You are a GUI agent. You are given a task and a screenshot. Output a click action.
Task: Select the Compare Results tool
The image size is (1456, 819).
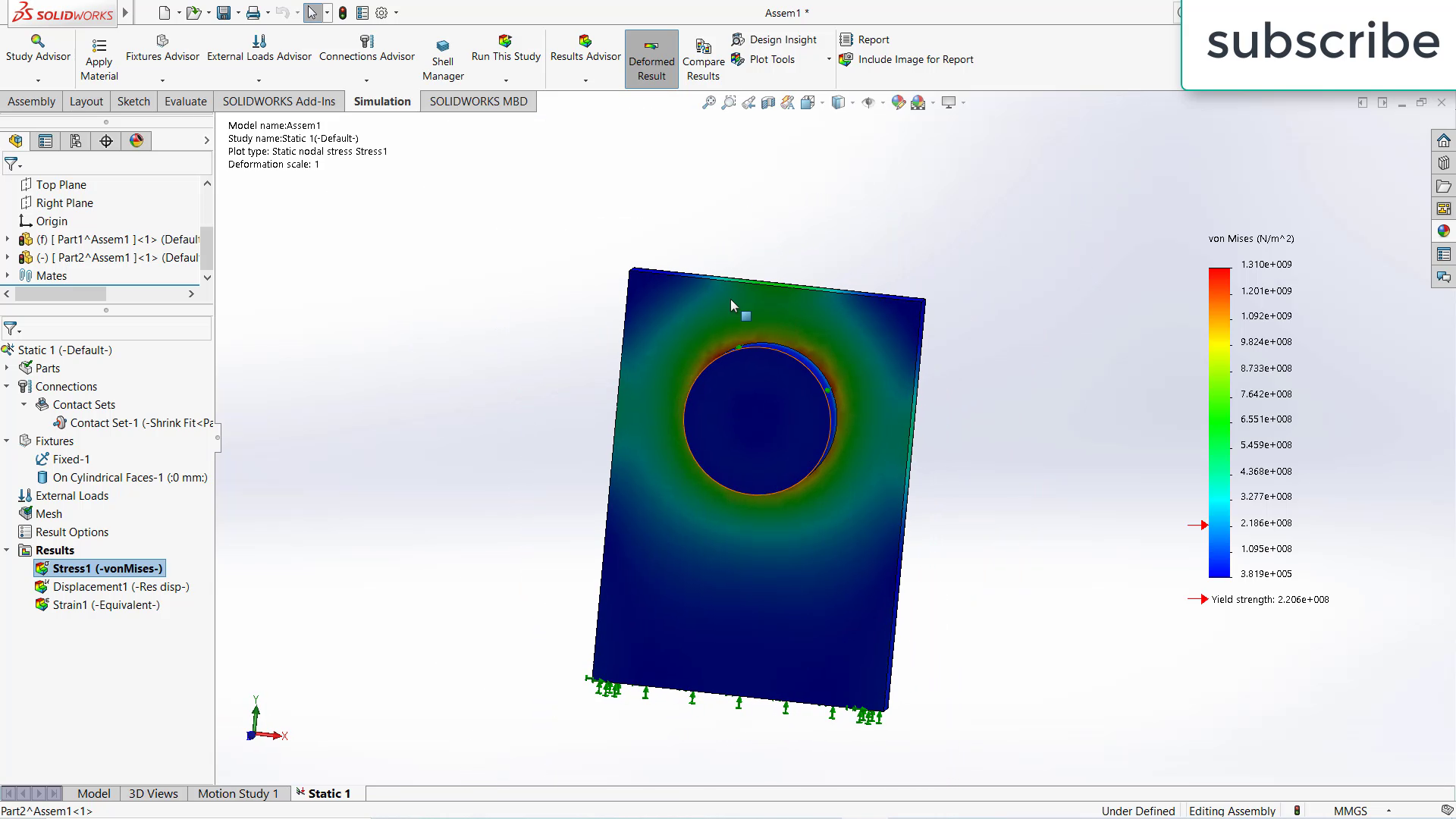click(x=702, y=58)
